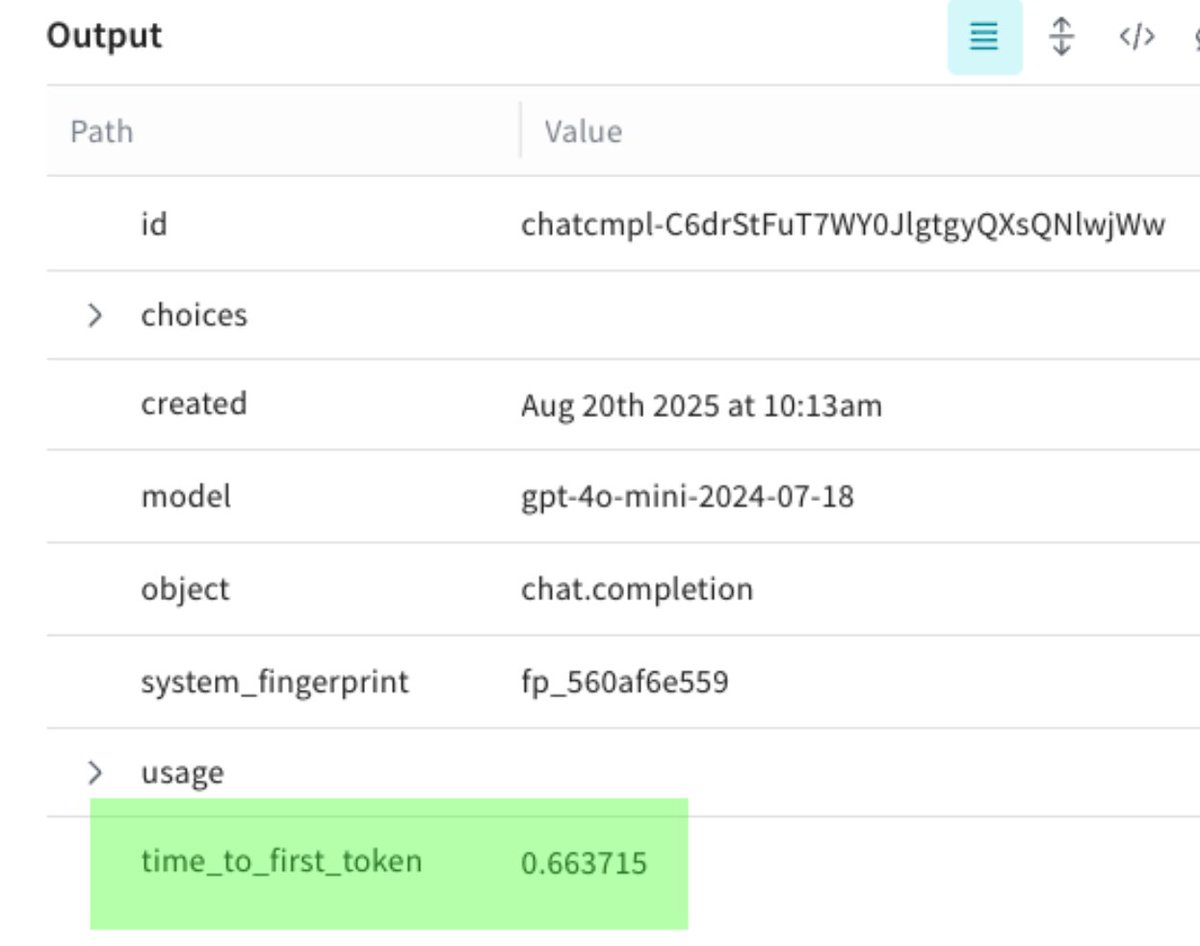Viewport: 1200px width, 946px height.
Task: Select the id path row
Action: (154, 224)
